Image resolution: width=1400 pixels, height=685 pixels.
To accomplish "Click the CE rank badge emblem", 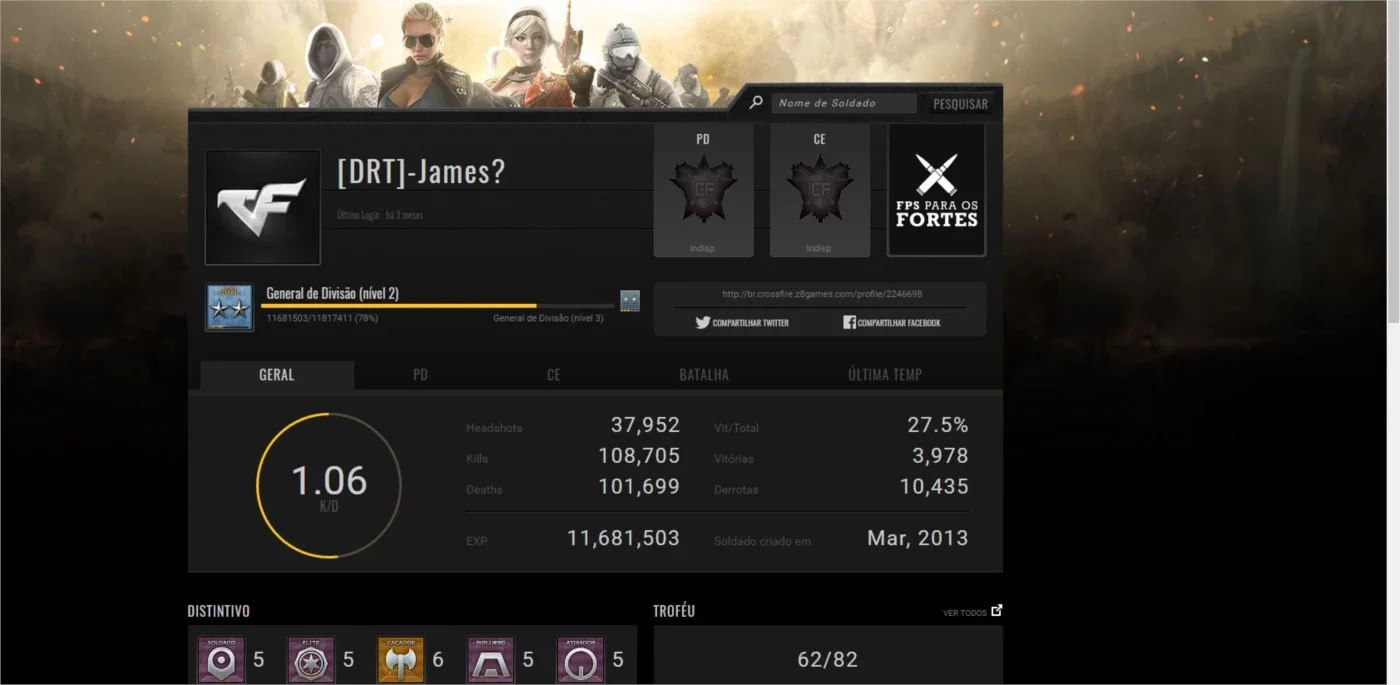I will [x=820, y=188].
